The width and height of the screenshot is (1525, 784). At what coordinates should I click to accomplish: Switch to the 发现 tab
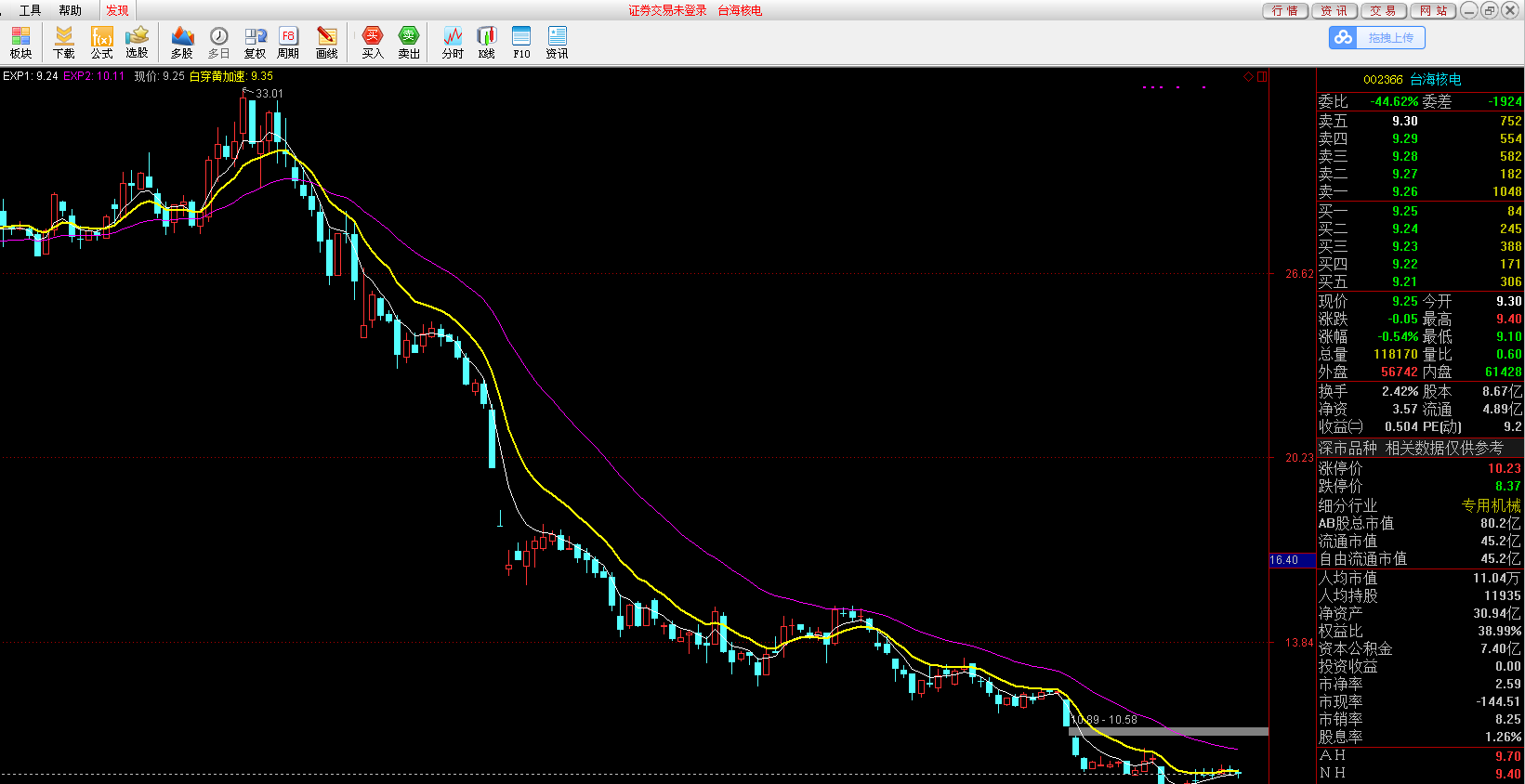[x=117, y=10]
